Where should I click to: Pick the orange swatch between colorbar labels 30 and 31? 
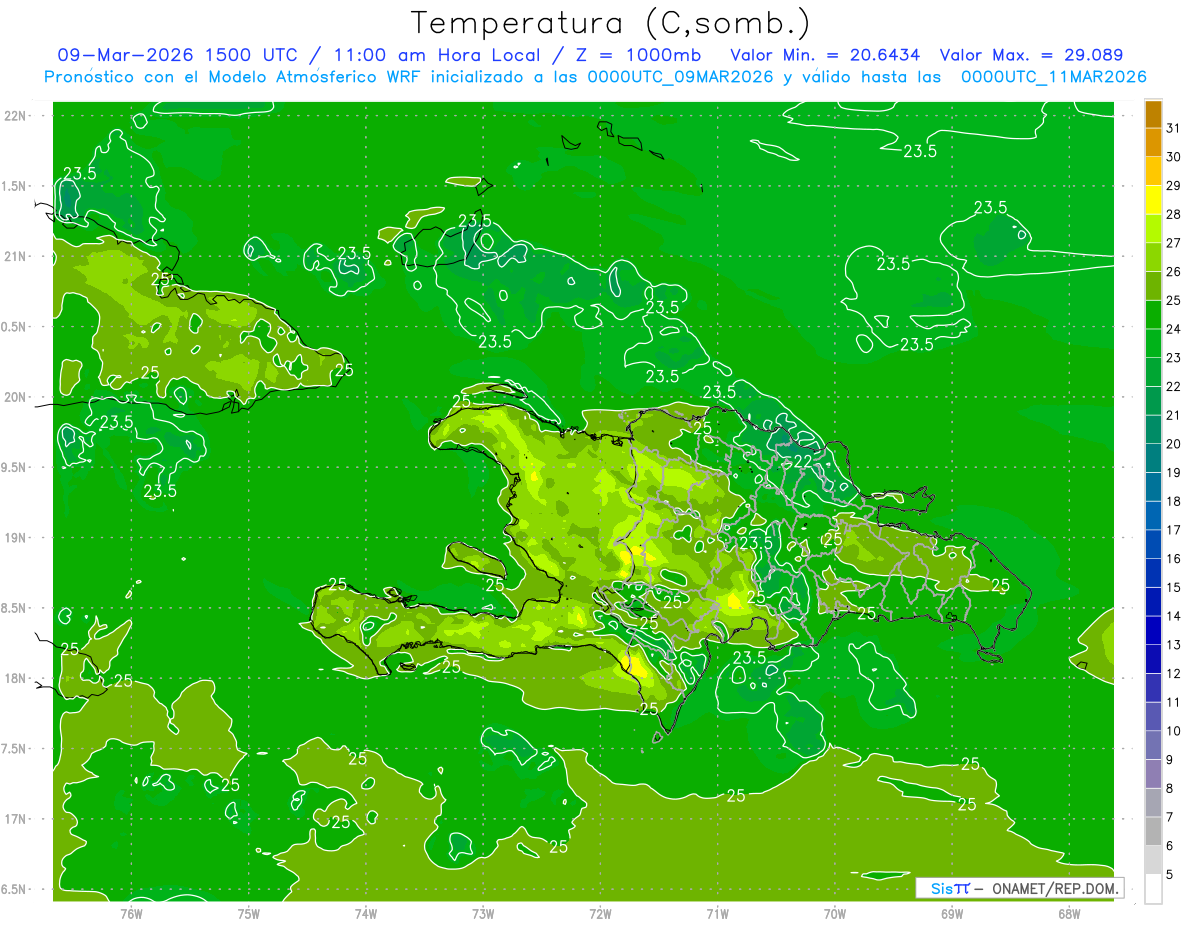(x=1153, y=142)
